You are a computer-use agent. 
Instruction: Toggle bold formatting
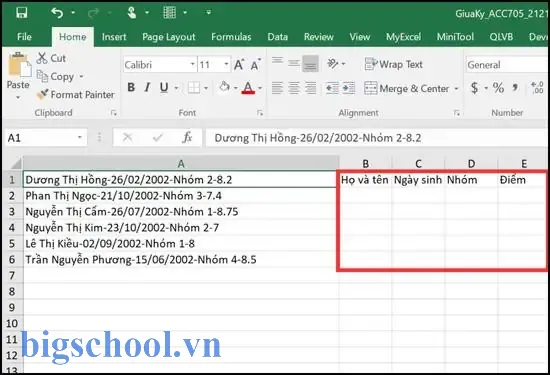131,87
